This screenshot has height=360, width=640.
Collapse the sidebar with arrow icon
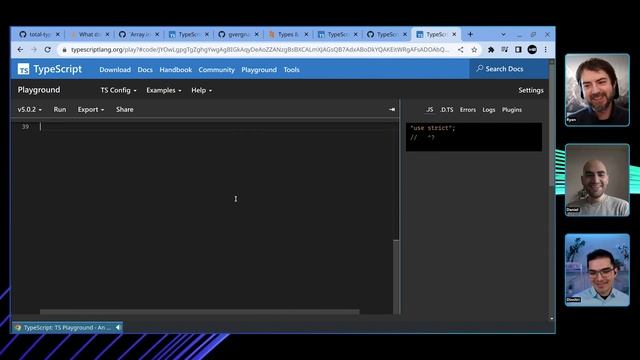(392, 109)
